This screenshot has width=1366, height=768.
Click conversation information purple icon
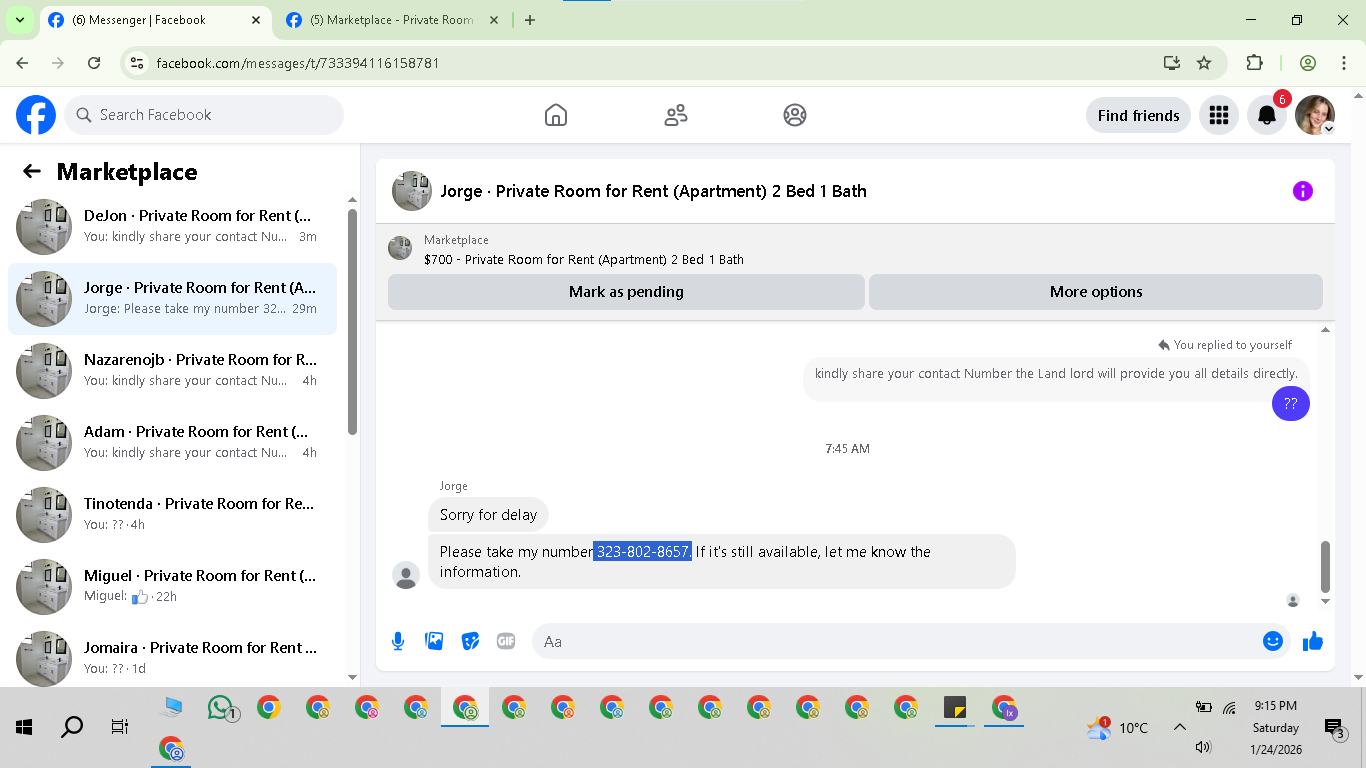point(1302,191)
